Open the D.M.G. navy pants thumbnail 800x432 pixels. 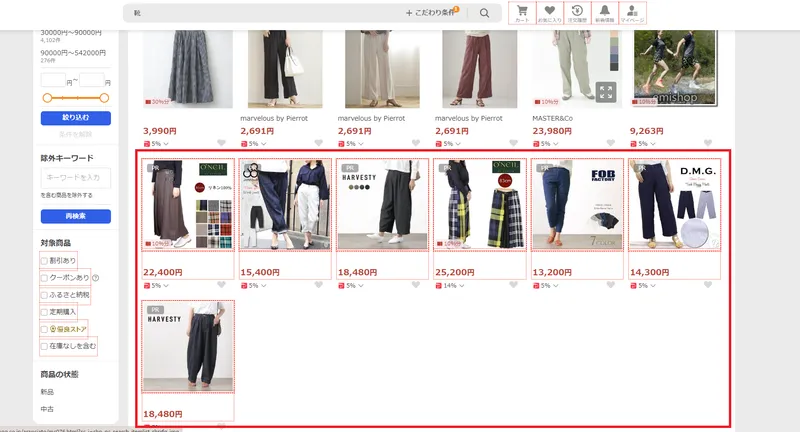674,205
